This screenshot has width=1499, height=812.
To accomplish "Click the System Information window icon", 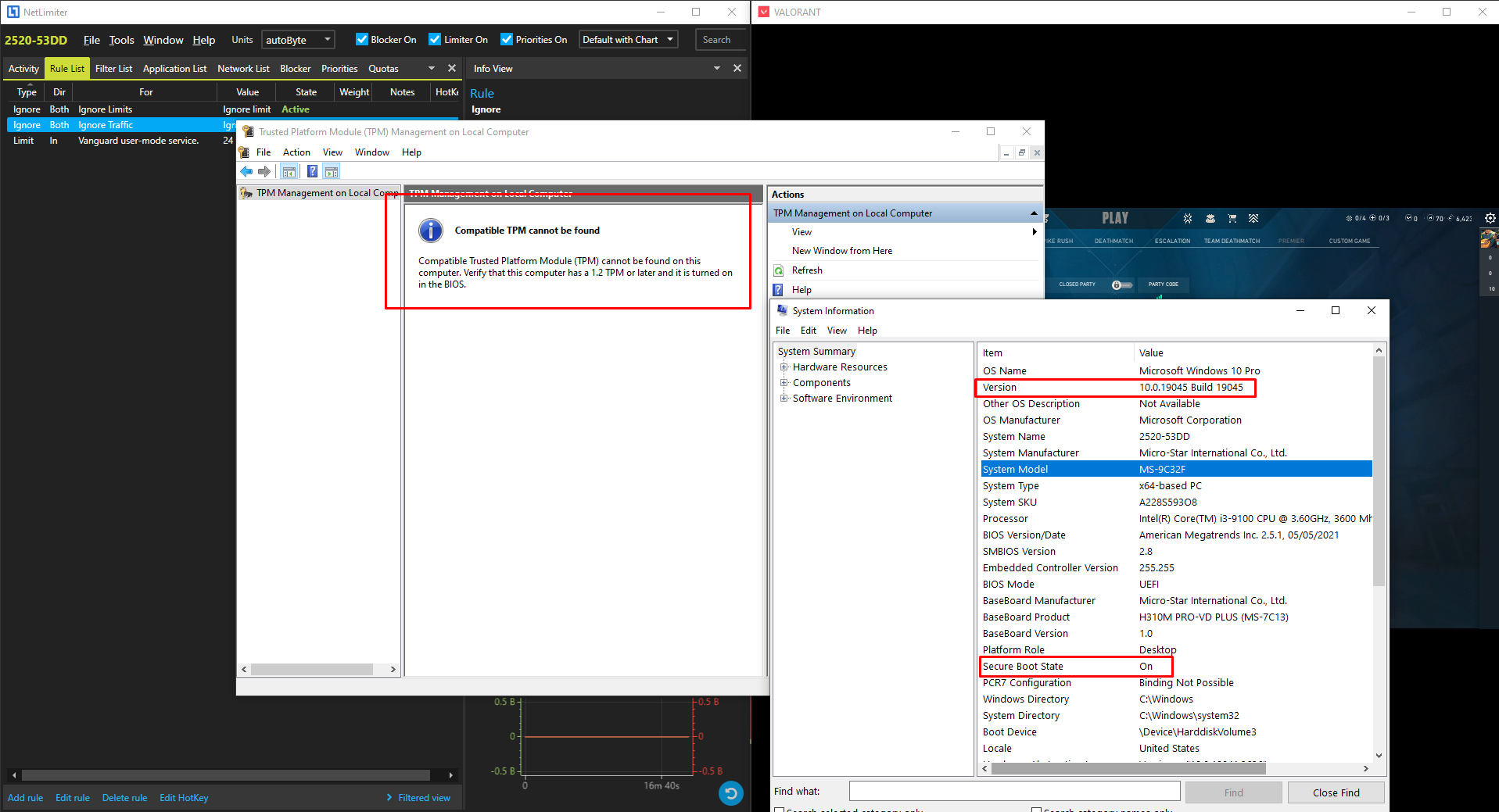I will pyautogui.click(x=782, y=310).
